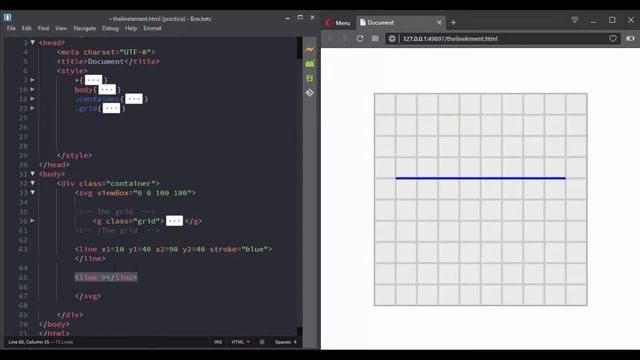Open the Extension Manager brick icon
The image size is (640, 360).
[310, 64]
